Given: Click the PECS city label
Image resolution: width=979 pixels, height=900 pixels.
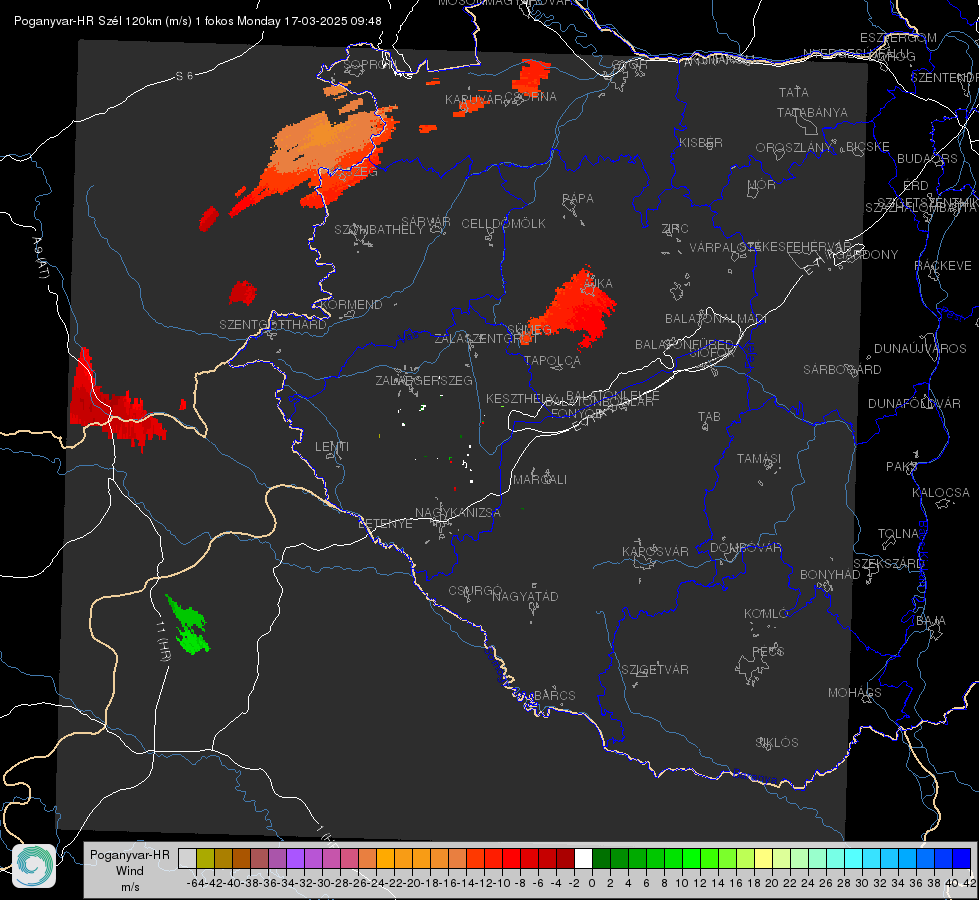Looking at the screenshot, I should (x=767, y=652).
